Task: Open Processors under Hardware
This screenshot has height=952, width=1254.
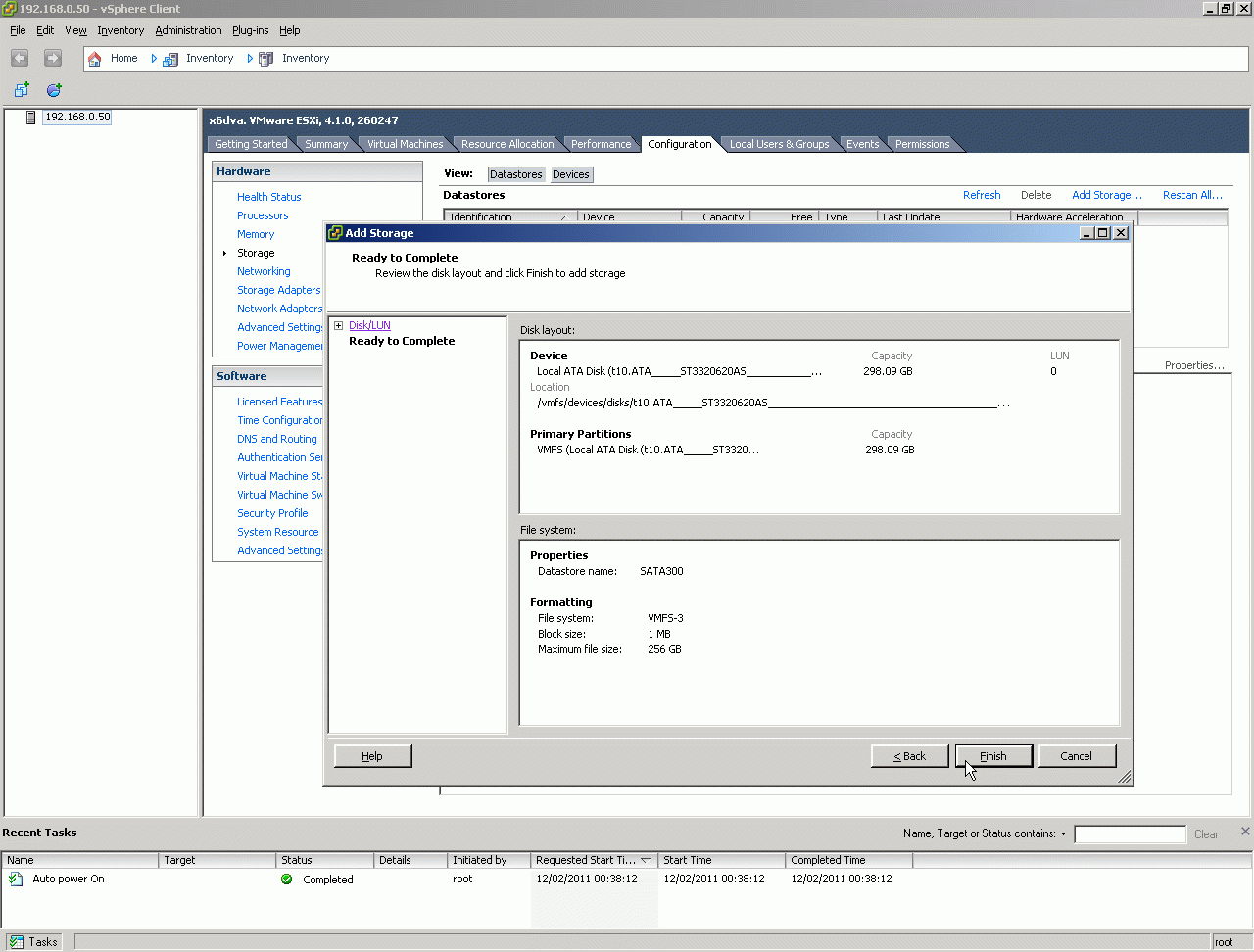Action: 263,215
